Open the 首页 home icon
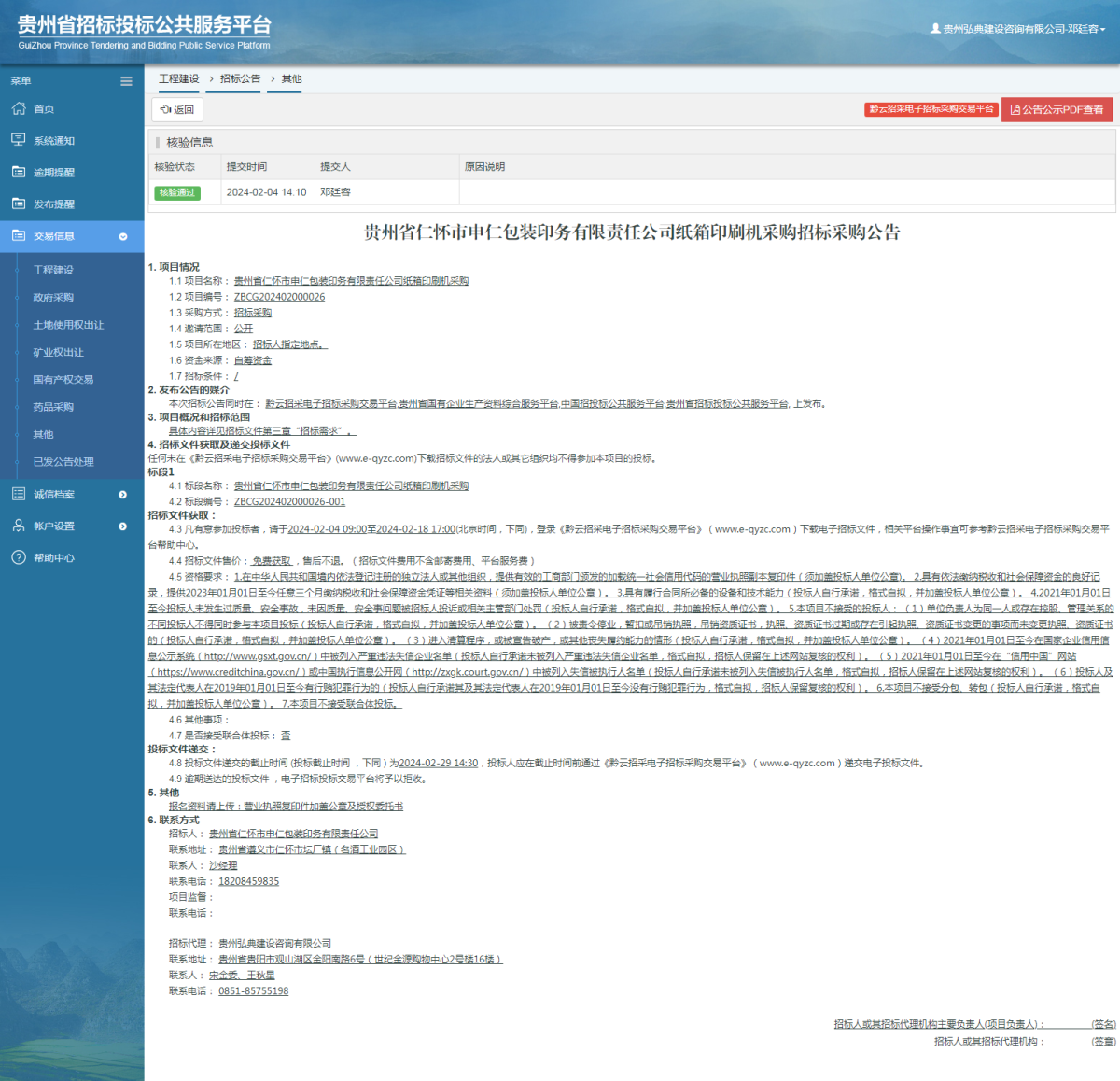Screen dimensions: 1120x1081 tap(18, 108)
